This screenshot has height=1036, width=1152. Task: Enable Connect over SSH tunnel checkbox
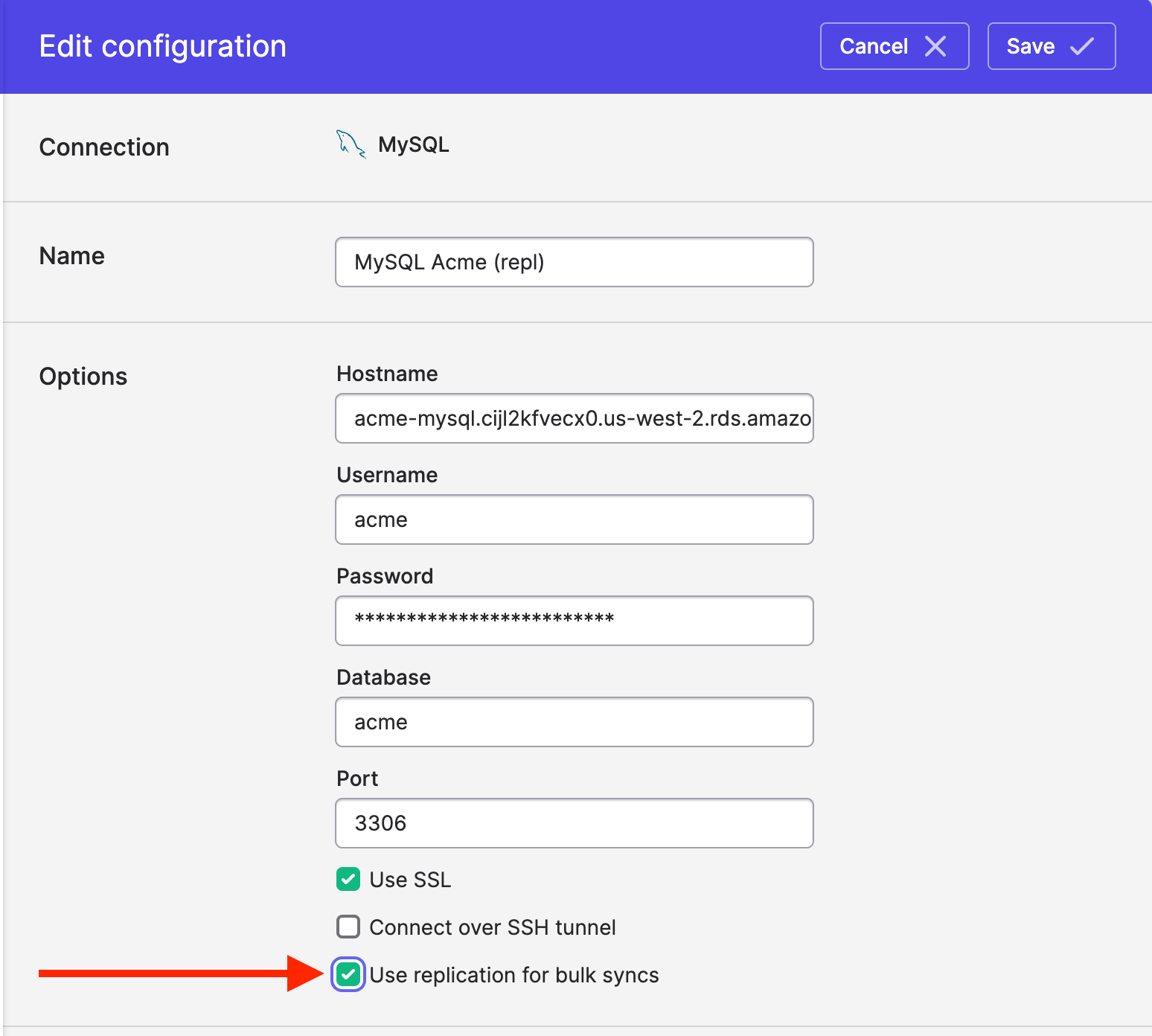[348, 927]
